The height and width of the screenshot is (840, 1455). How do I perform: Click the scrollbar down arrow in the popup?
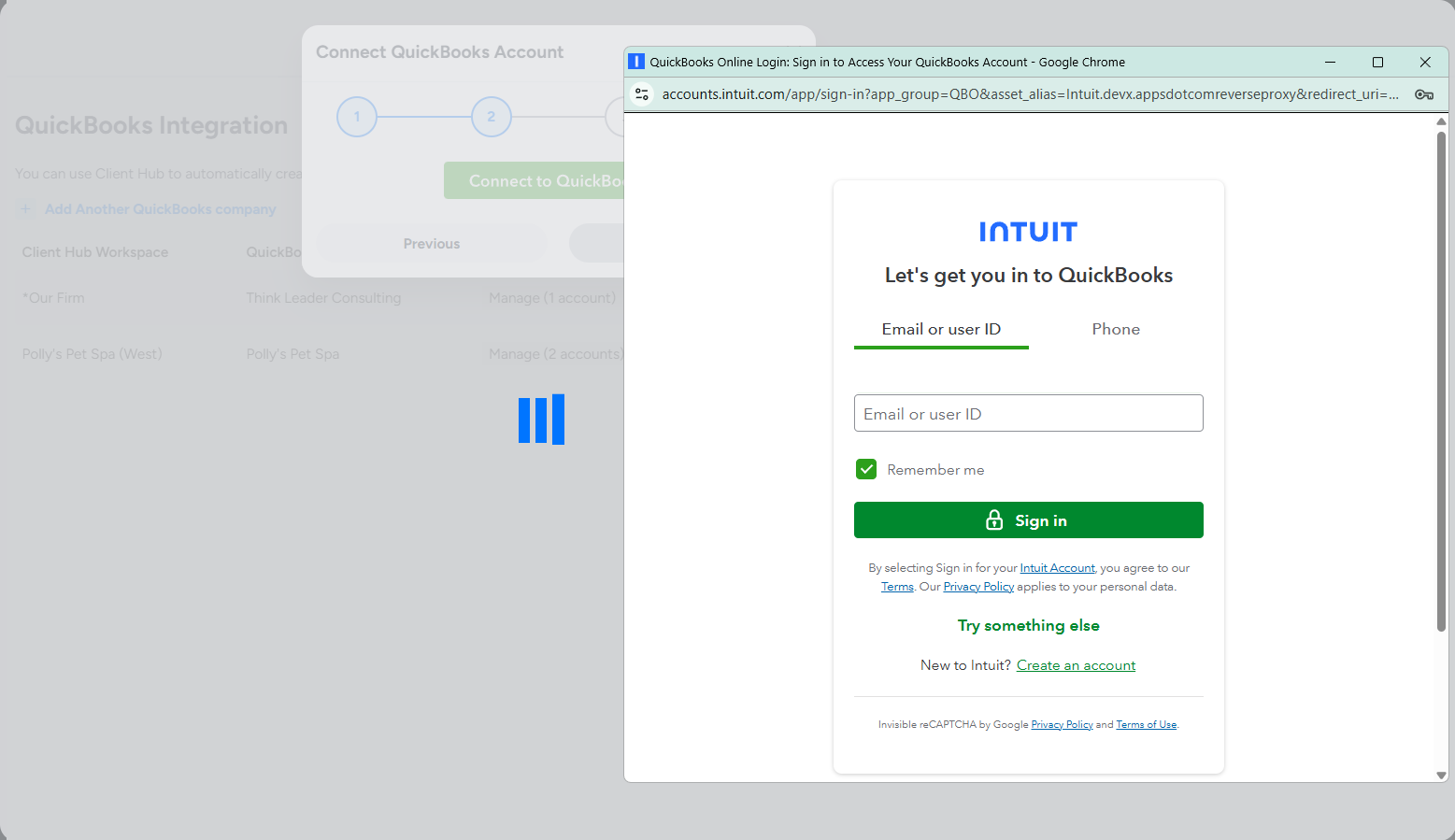click(1441, 775)
